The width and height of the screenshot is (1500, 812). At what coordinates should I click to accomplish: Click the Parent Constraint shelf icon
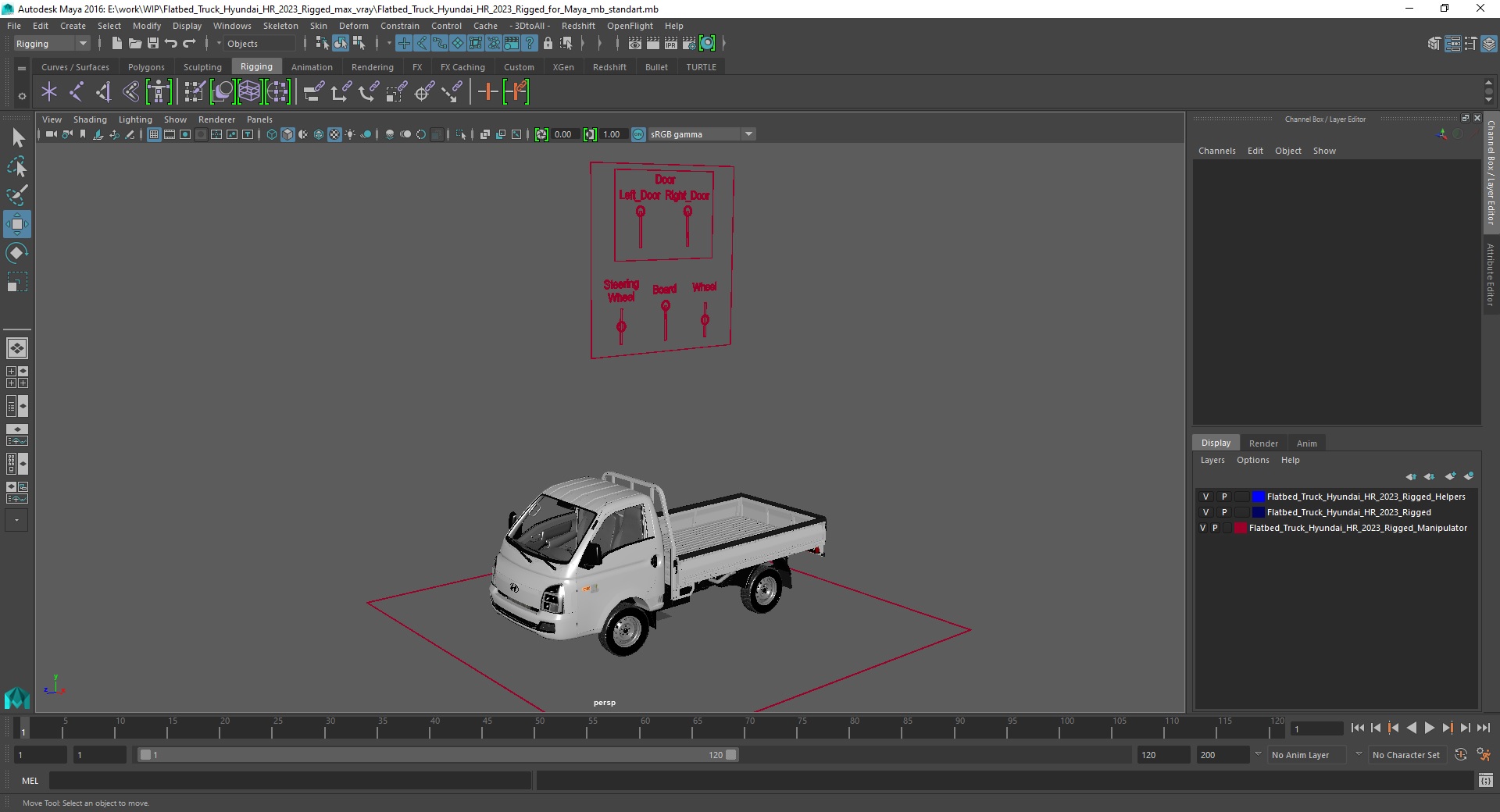[x=314, y=92]
